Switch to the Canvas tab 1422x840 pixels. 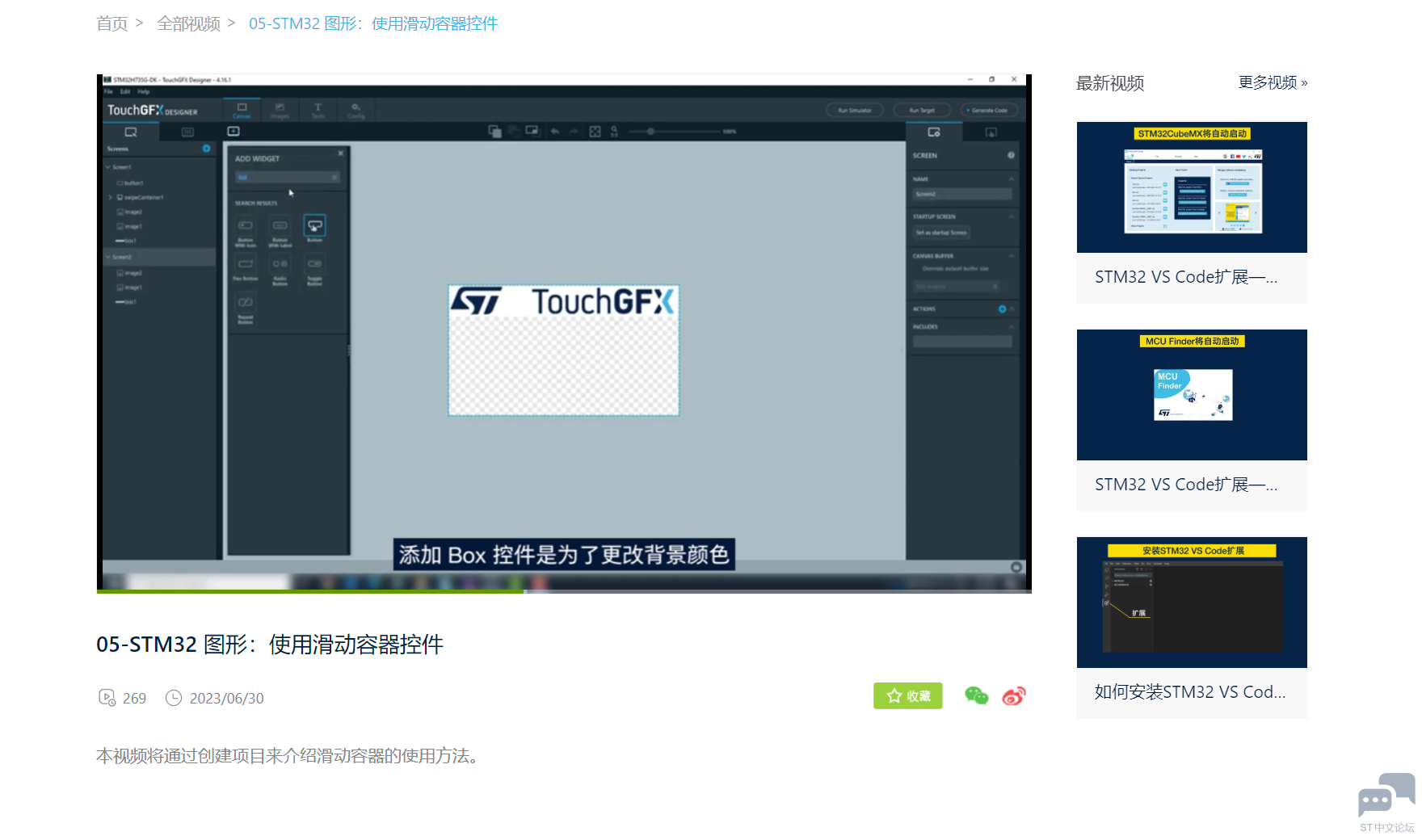coord(242,111)
